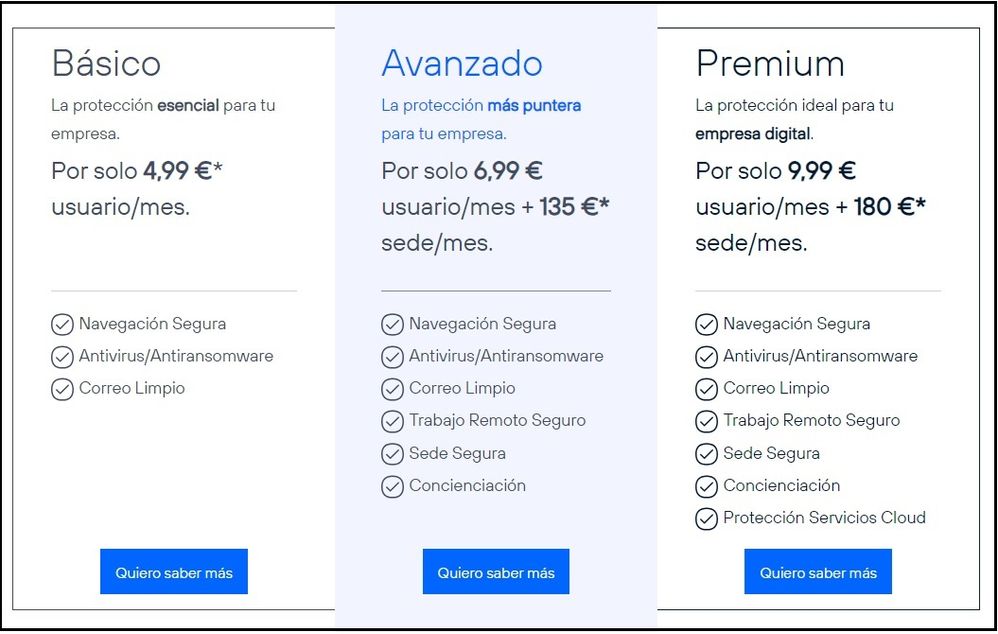Click the Concienciación checkmark in Avanzado
998x634 pixels.
(391, 486)
